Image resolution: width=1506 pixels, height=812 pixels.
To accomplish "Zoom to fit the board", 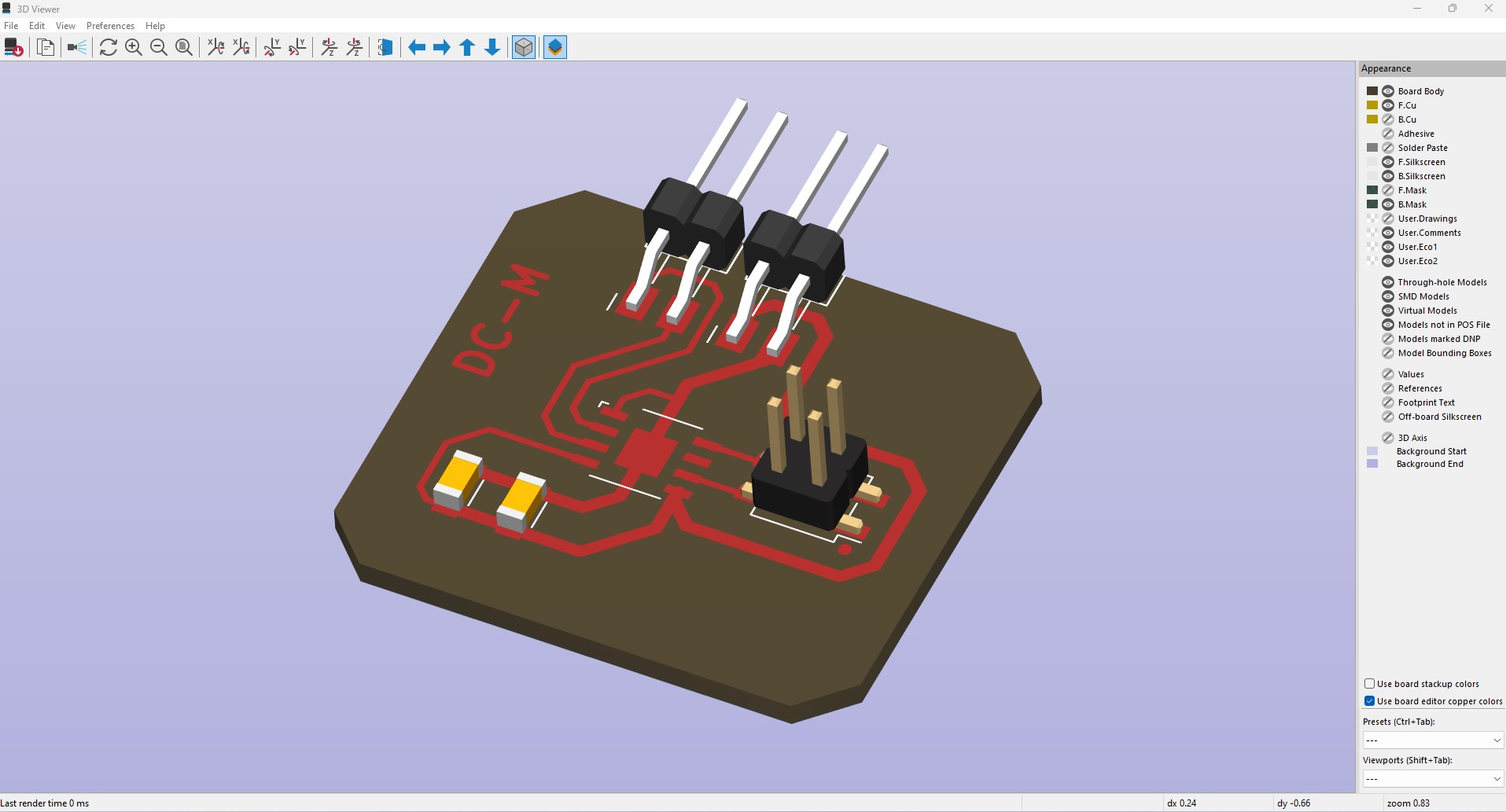I will pyautogui.click(x=184, y=47).
